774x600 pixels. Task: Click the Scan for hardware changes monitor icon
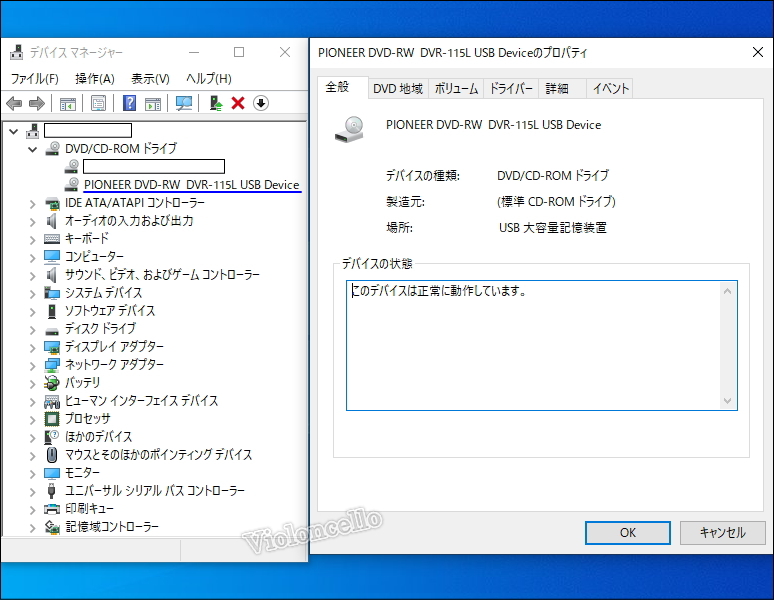(x=184, y=103)
